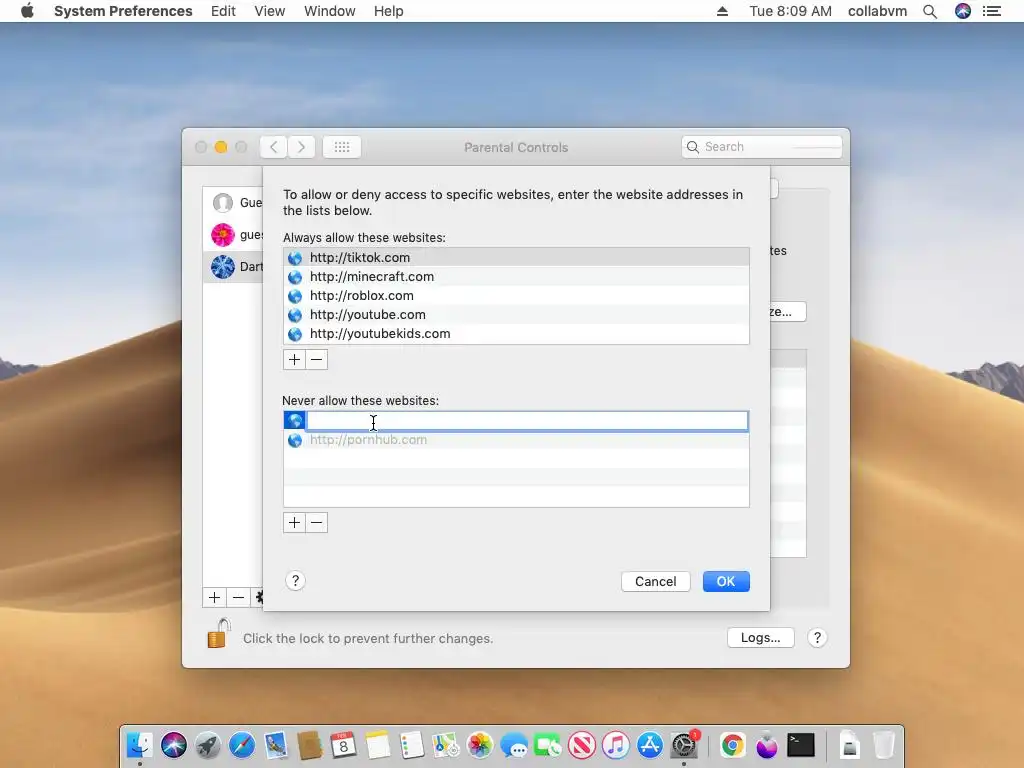The image size is (1024, 768).
Task: Click the sheet's help question mark button
Action: click(x=295, y=581)
